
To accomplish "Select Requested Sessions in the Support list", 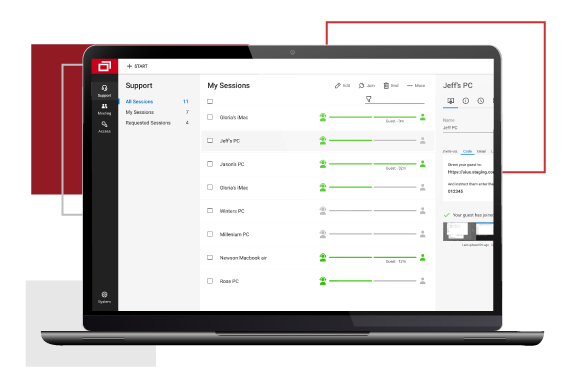I will coord(148,123).
